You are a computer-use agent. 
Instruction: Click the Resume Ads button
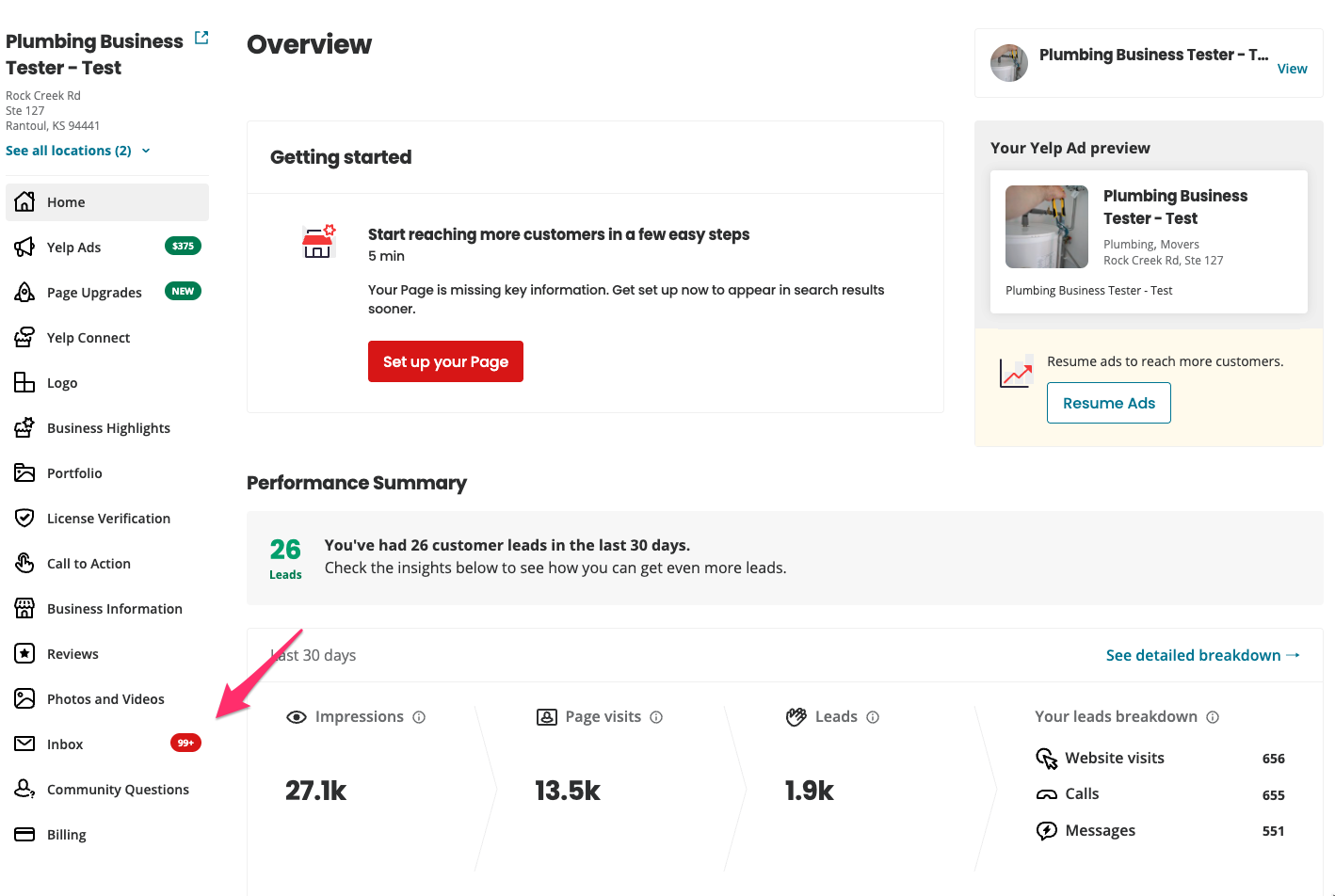point(1109,403)
